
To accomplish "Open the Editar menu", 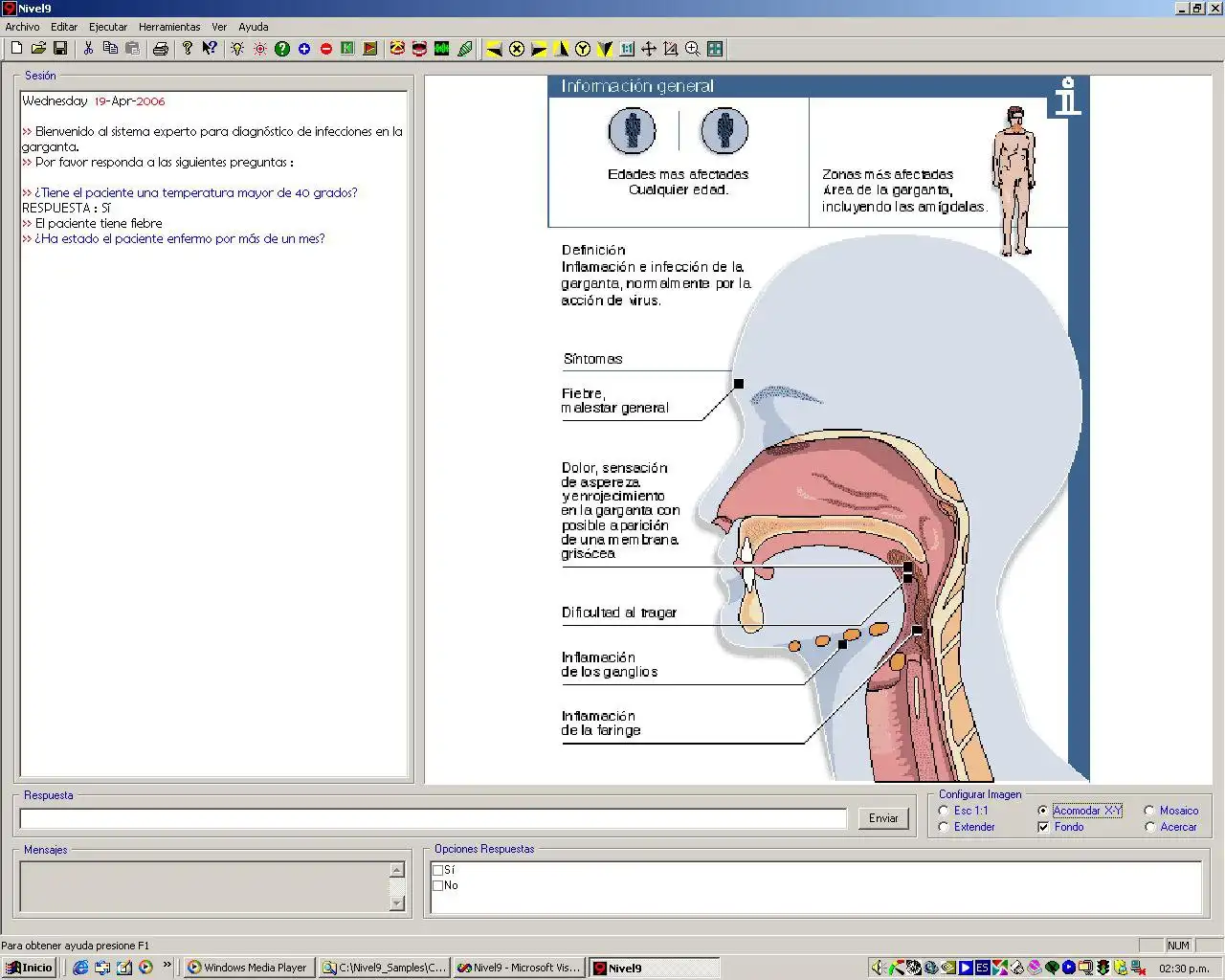I will point(64,27).
